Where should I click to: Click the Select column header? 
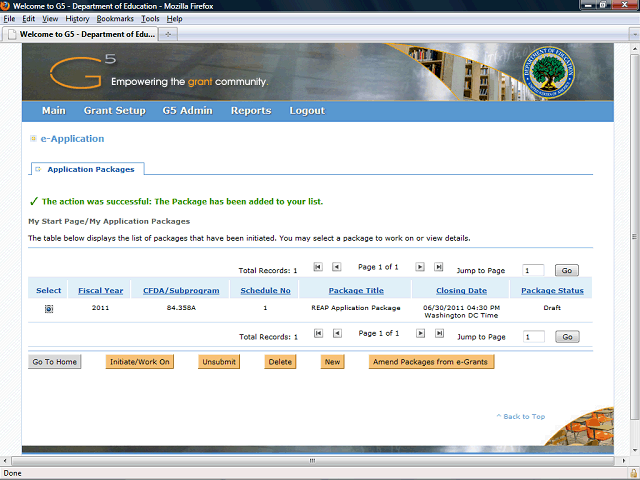49,291
